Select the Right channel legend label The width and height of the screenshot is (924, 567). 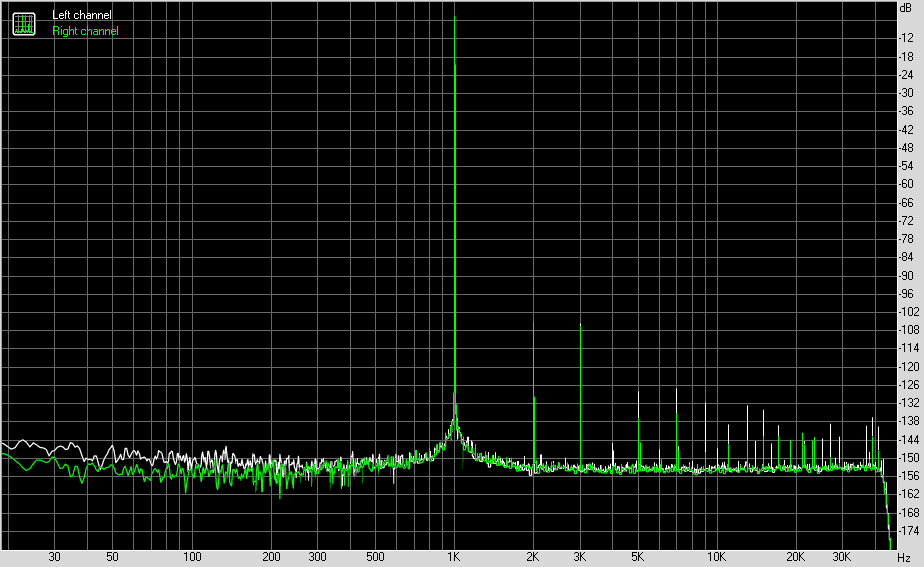tap(85, 31)
